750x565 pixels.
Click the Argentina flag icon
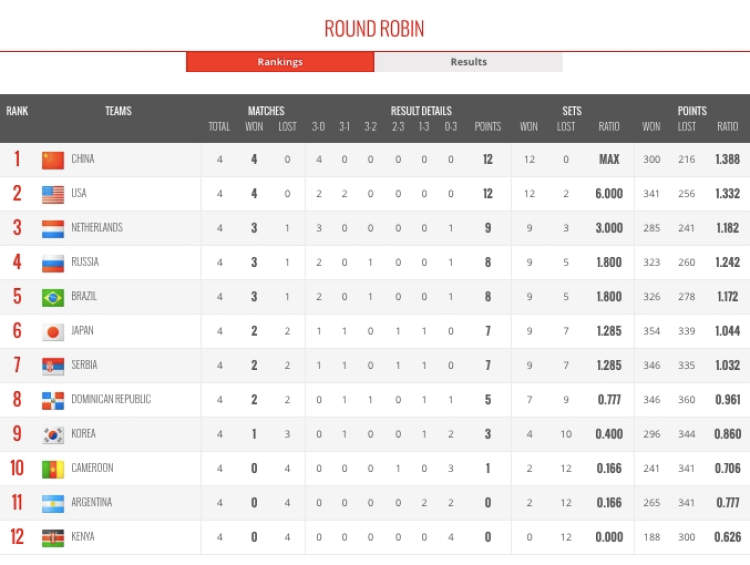pos(53,504)
